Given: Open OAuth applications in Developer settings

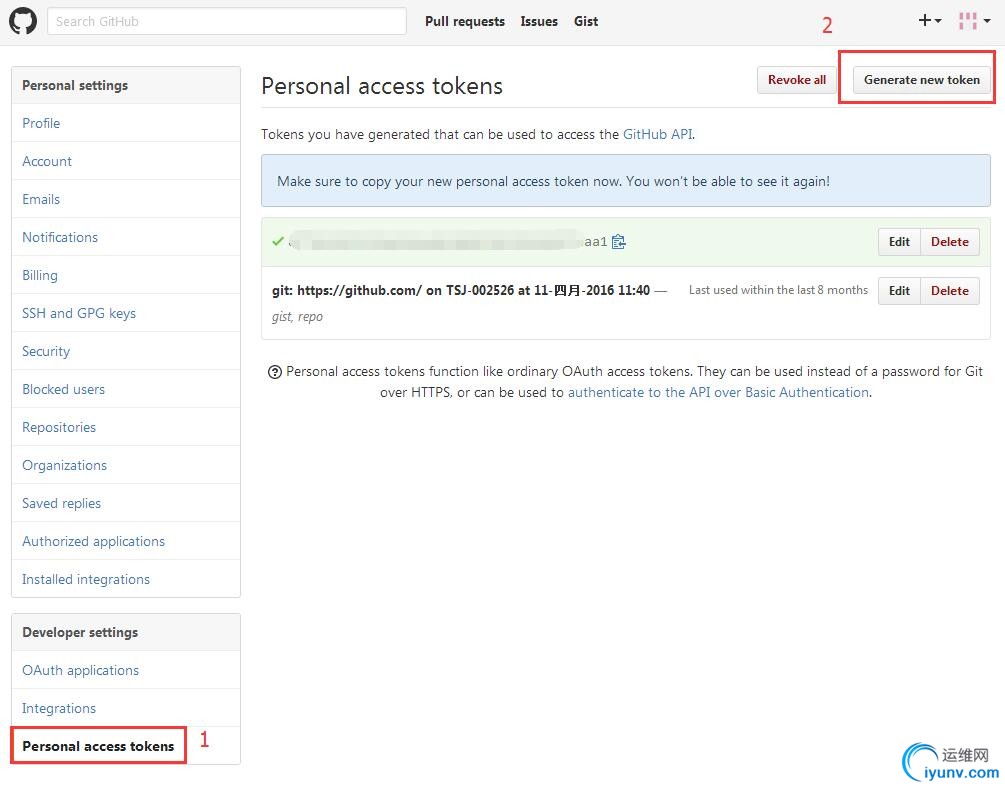Looking at the screenshot, I should [x=126, y=670].
